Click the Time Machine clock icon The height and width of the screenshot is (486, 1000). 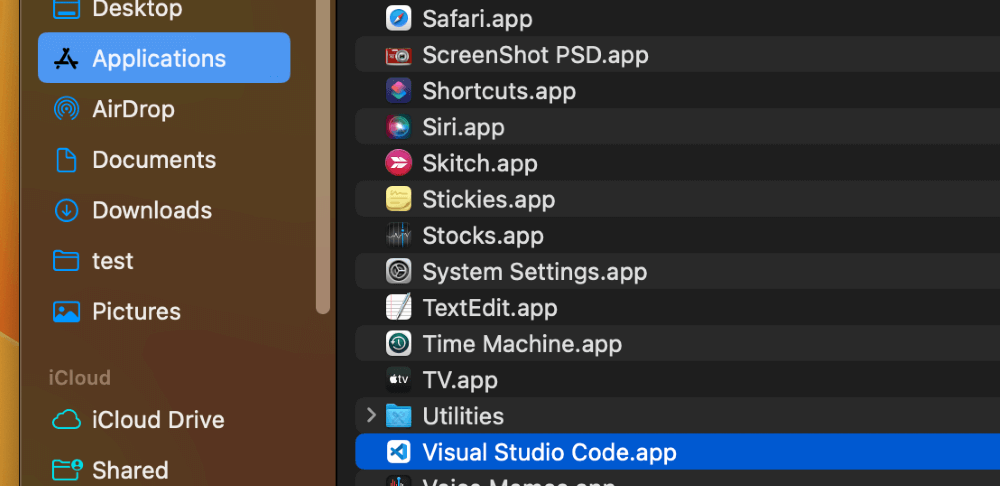(399, 344)
